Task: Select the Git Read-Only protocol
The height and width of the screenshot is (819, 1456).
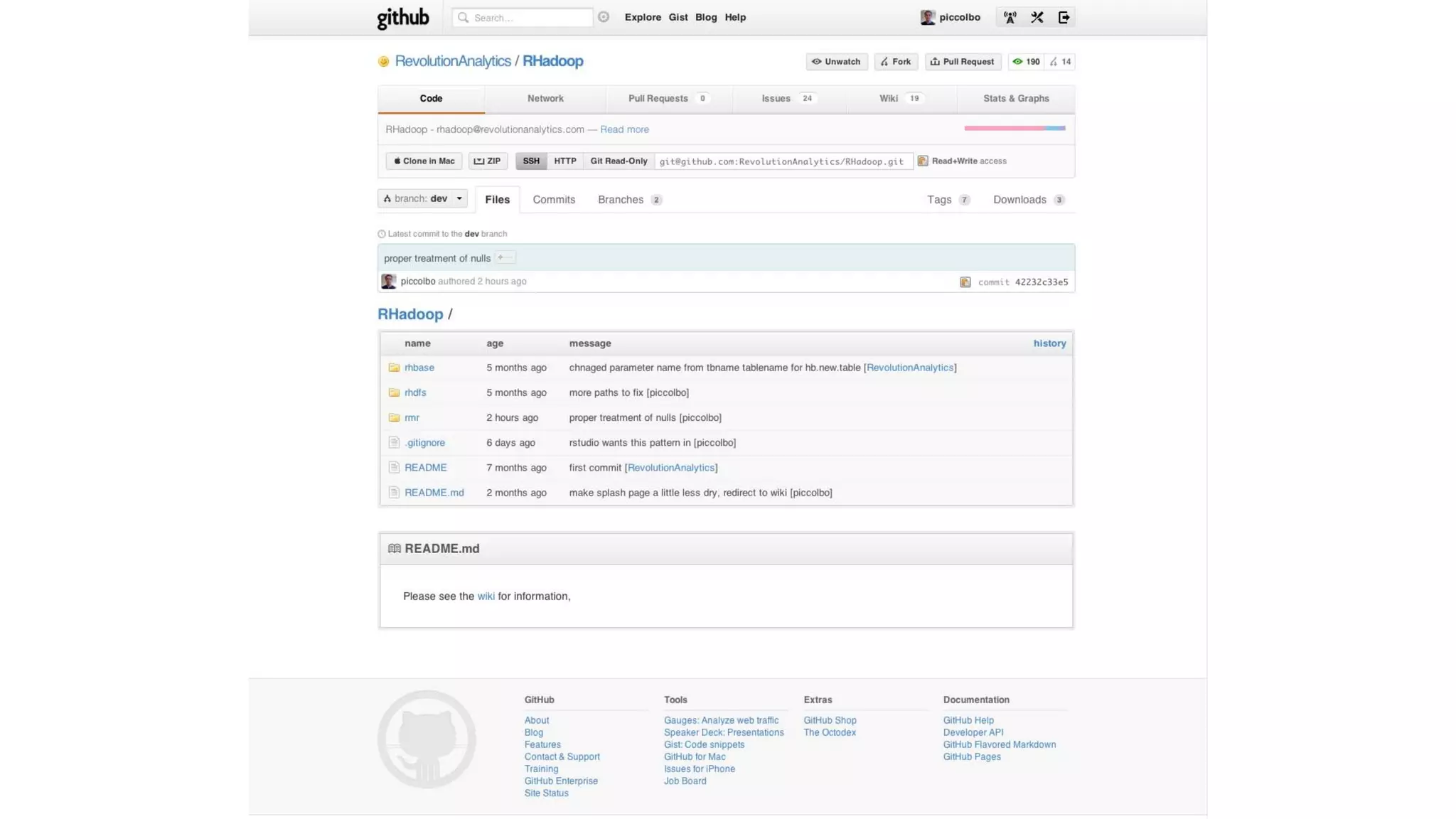Action: (619, 161)
